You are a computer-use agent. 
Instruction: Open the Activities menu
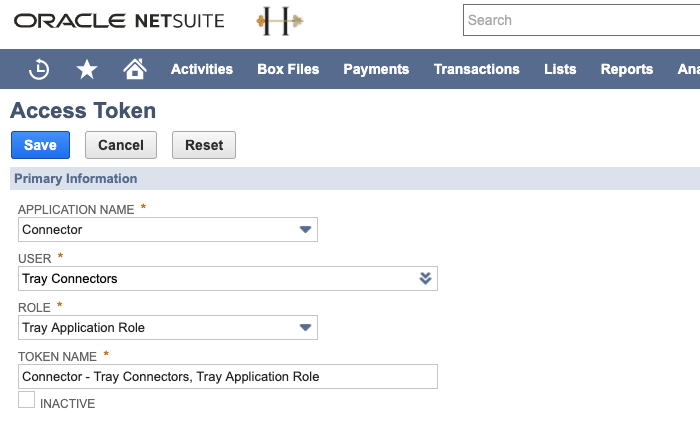(x=202, y=69)
